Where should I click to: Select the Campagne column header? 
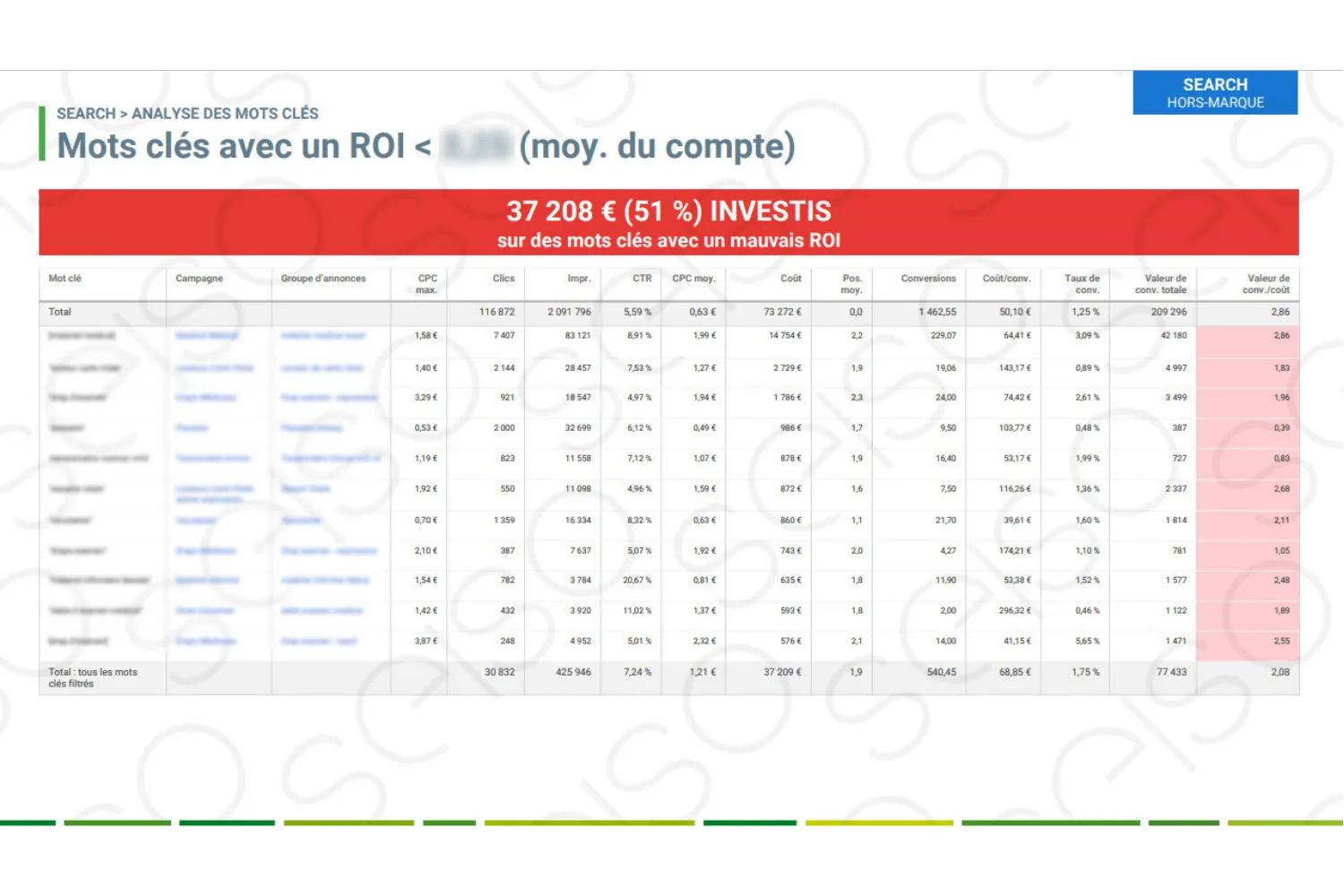coord(199,279)
